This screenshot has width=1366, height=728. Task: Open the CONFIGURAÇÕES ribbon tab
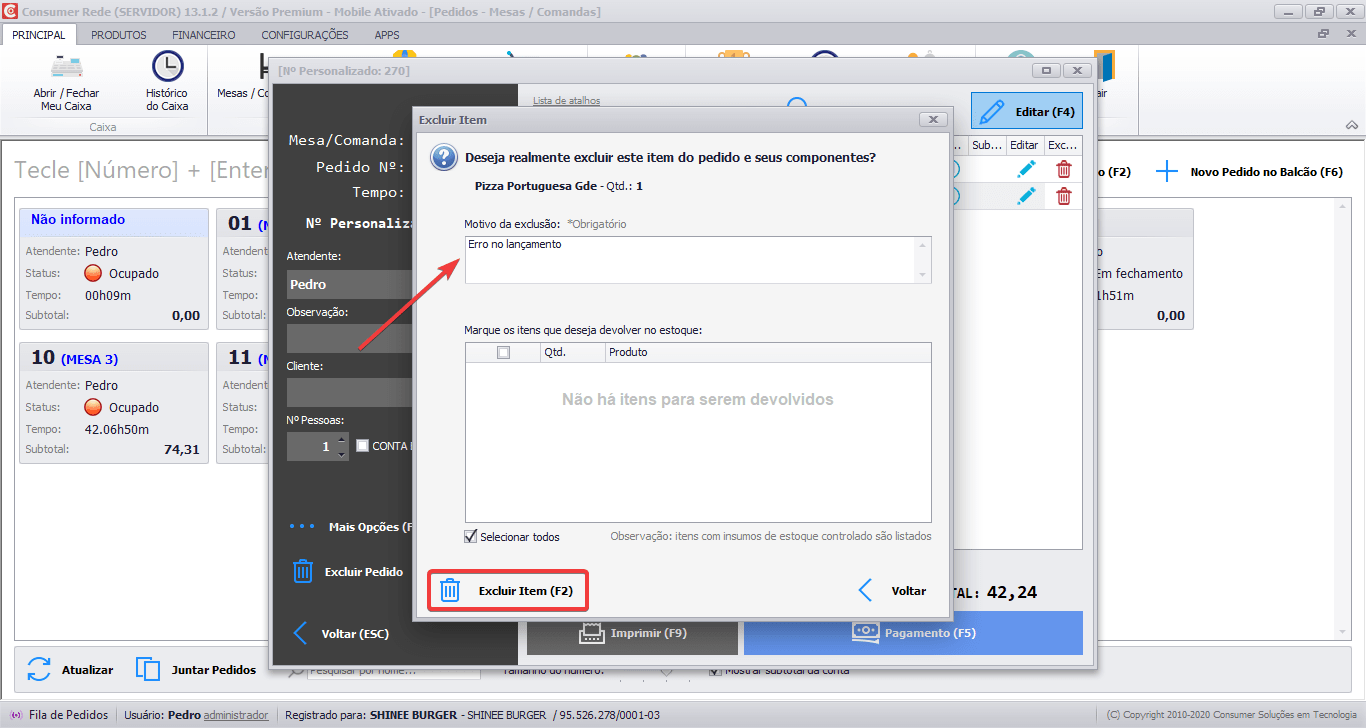[x=305, y=35]
